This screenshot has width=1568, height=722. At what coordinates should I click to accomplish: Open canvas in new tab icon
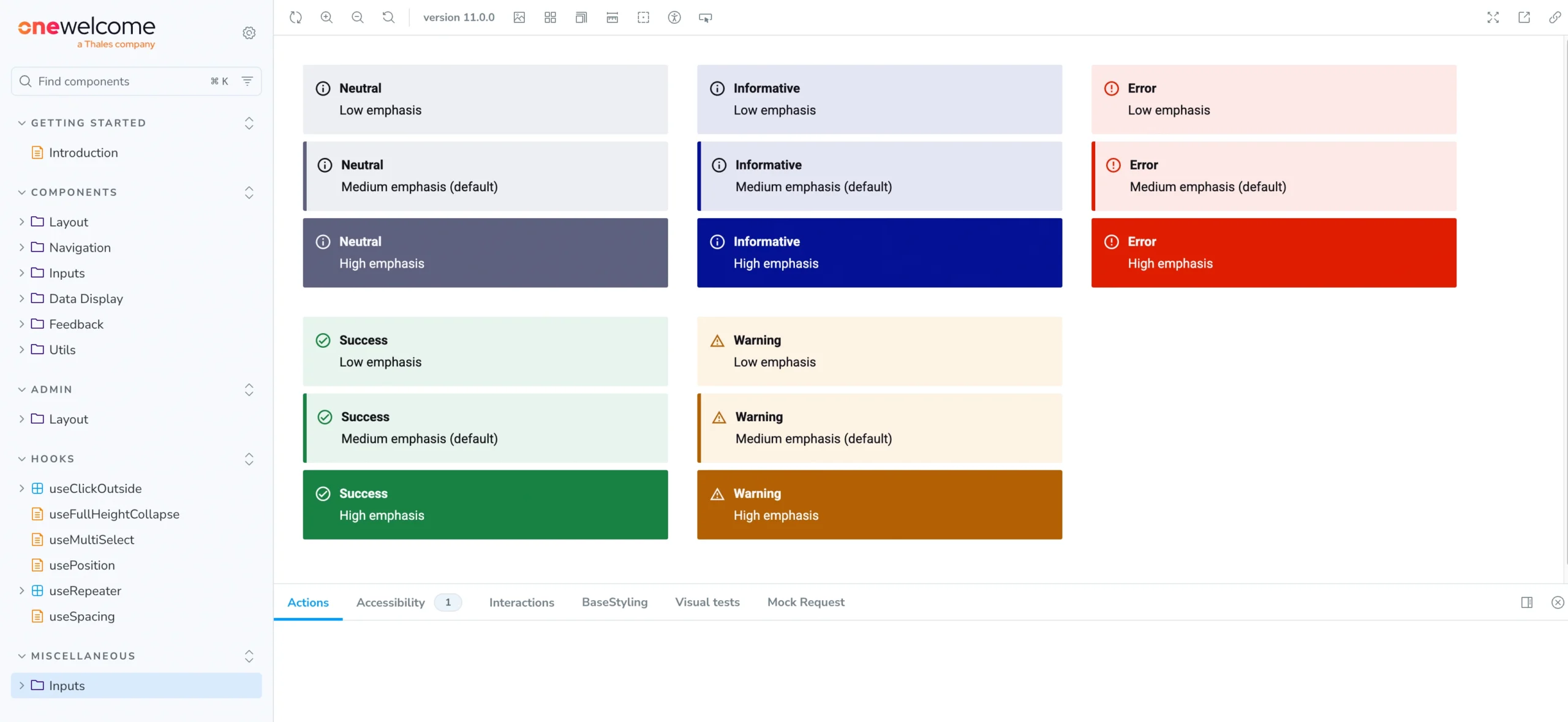tap(1524, 17)
